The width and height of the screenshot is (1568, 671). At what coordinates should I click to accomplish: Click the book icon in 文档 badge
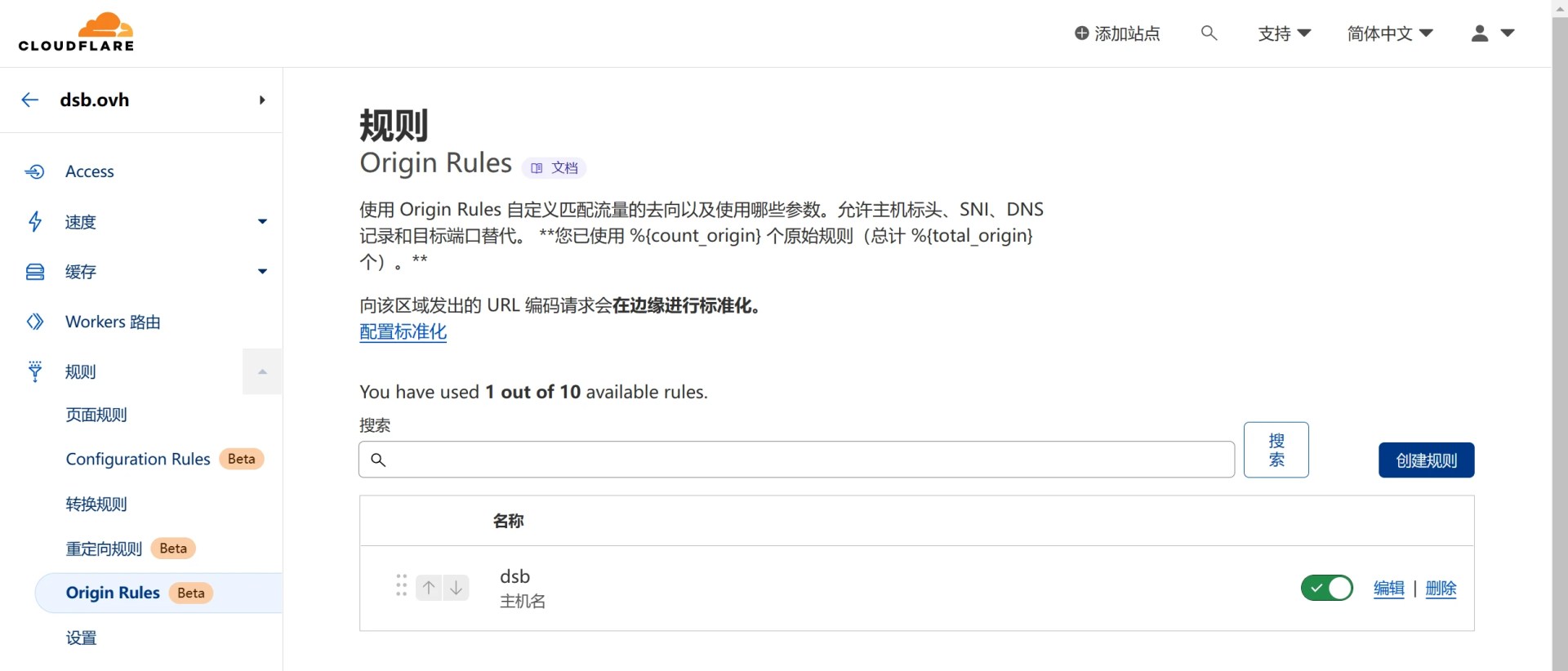537,168
